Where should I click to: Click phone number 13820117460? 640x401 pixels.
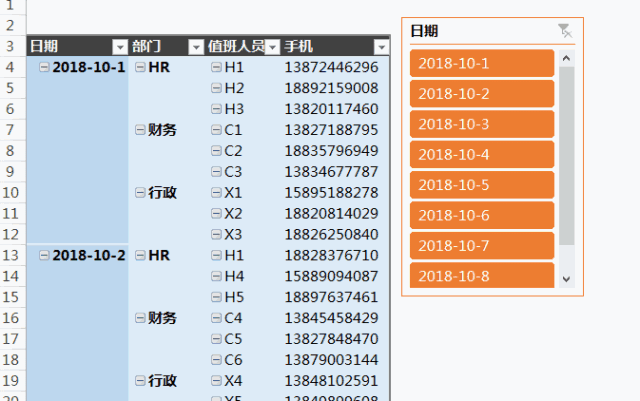pos(331,109)
